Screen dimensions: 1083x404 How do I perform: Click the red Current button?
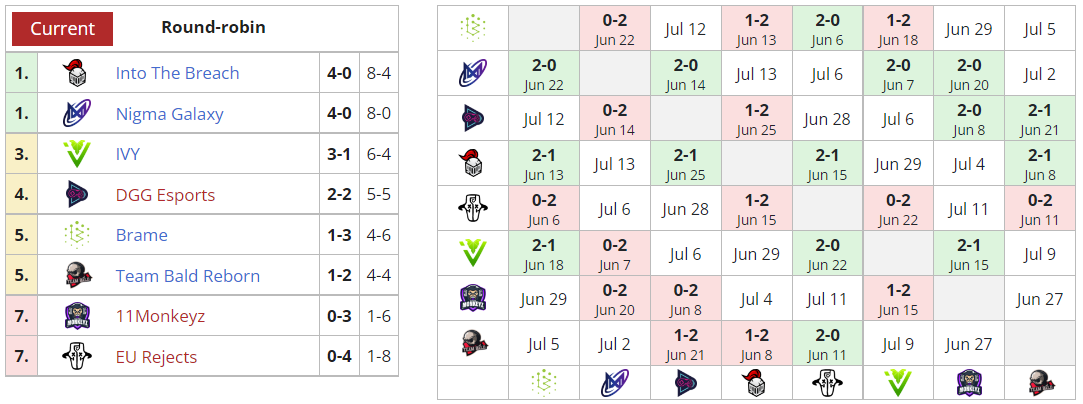62,29
